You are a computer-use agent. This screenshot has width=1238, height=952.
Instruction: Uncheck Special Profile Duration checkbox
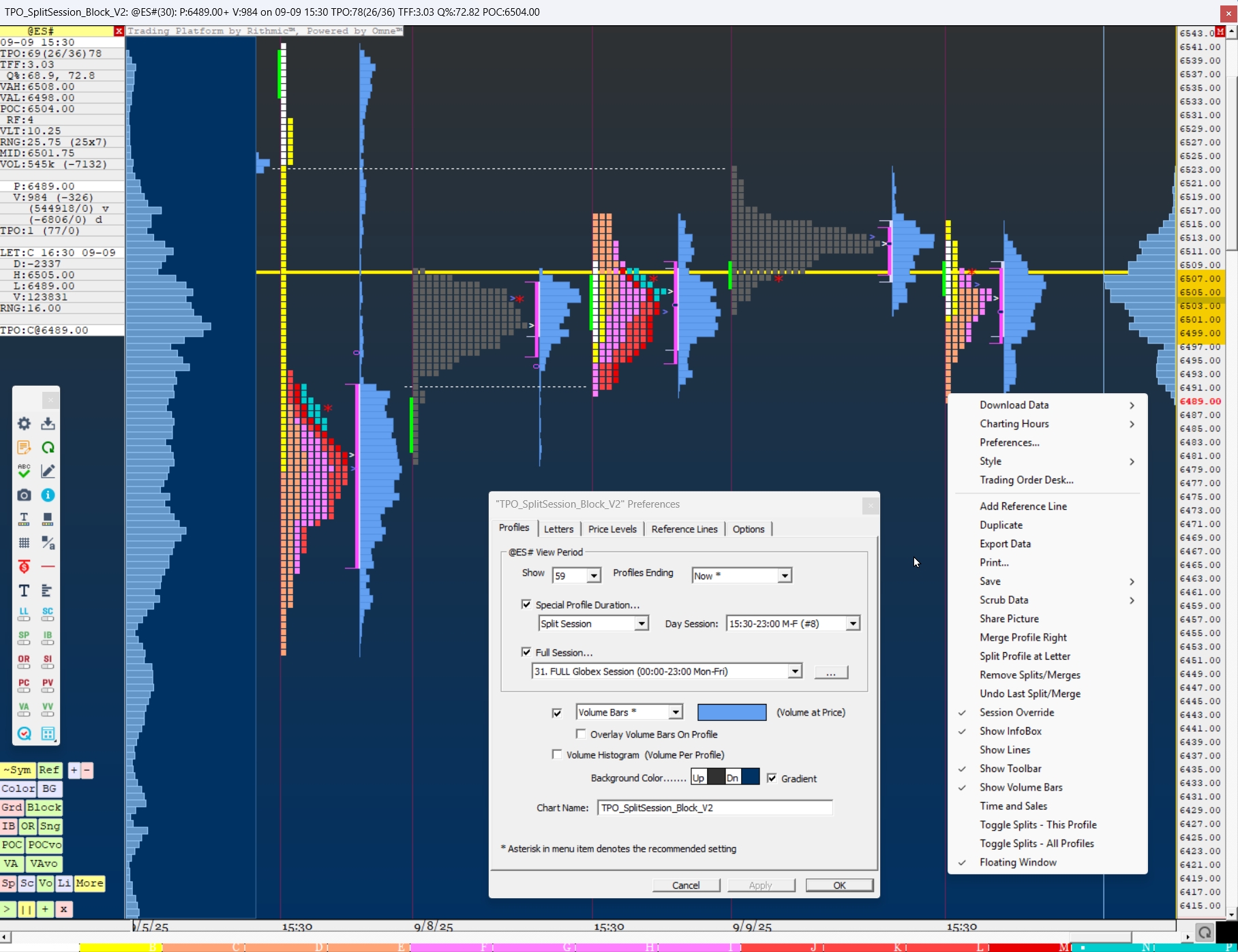pyautogui.click(x=526, y=604)
